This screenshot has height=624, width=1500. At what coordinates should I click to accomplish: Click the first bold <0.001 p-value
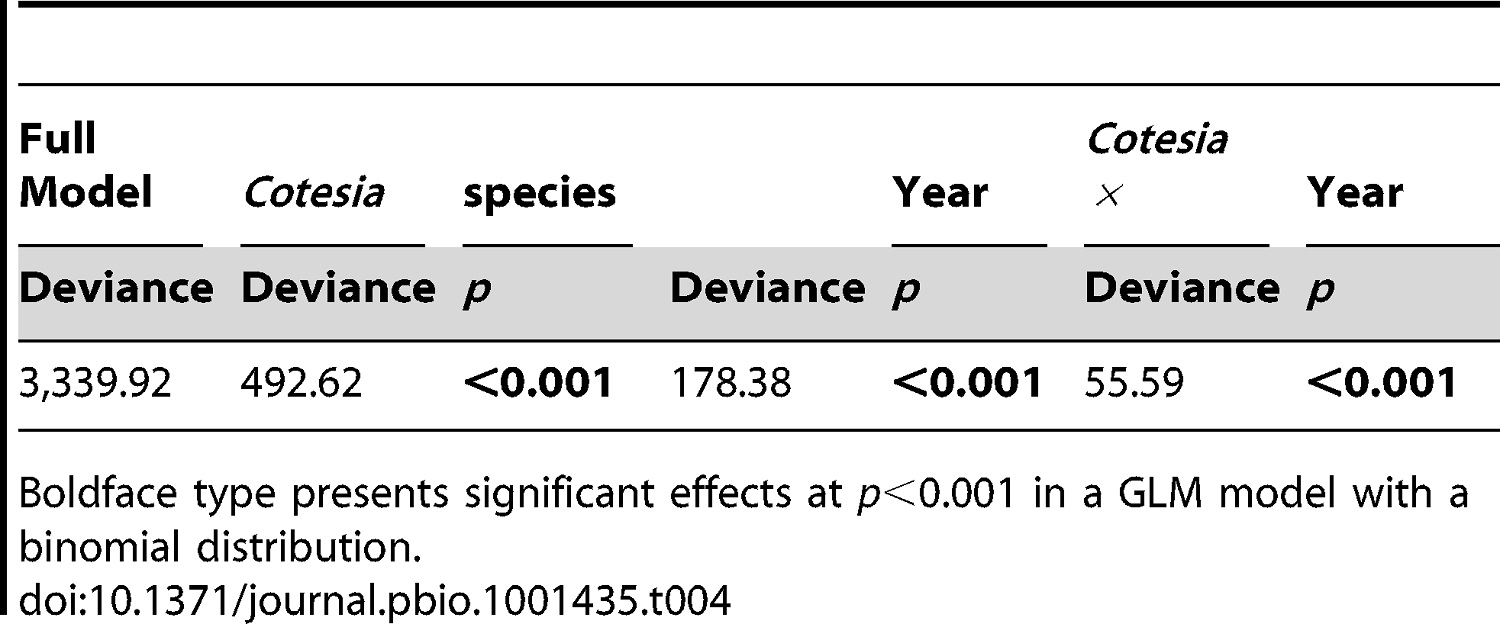click(537, 383)
